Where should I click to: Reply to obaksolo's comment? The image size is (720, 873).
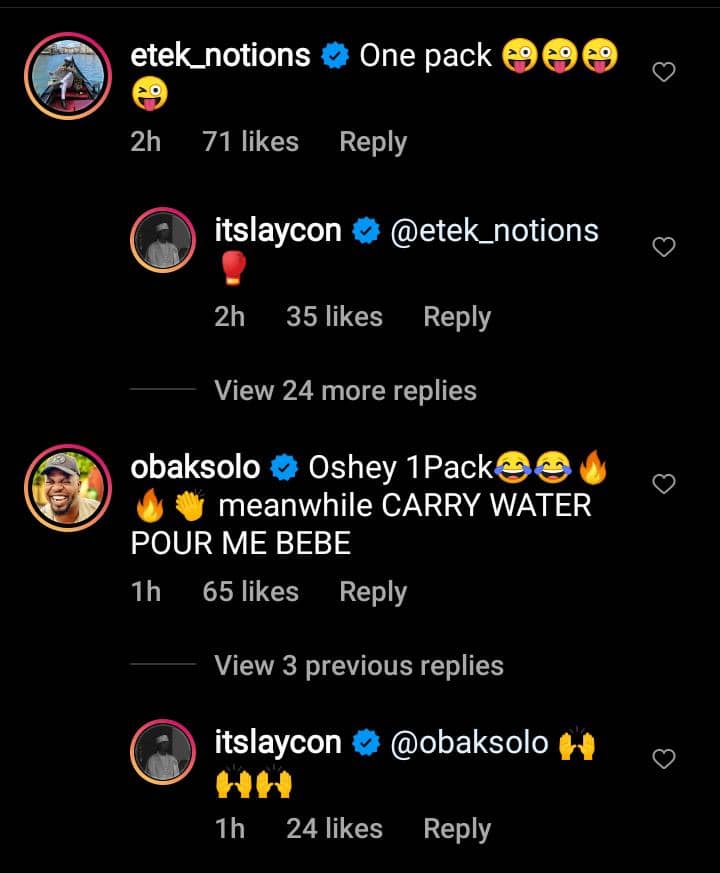[373, 592]
